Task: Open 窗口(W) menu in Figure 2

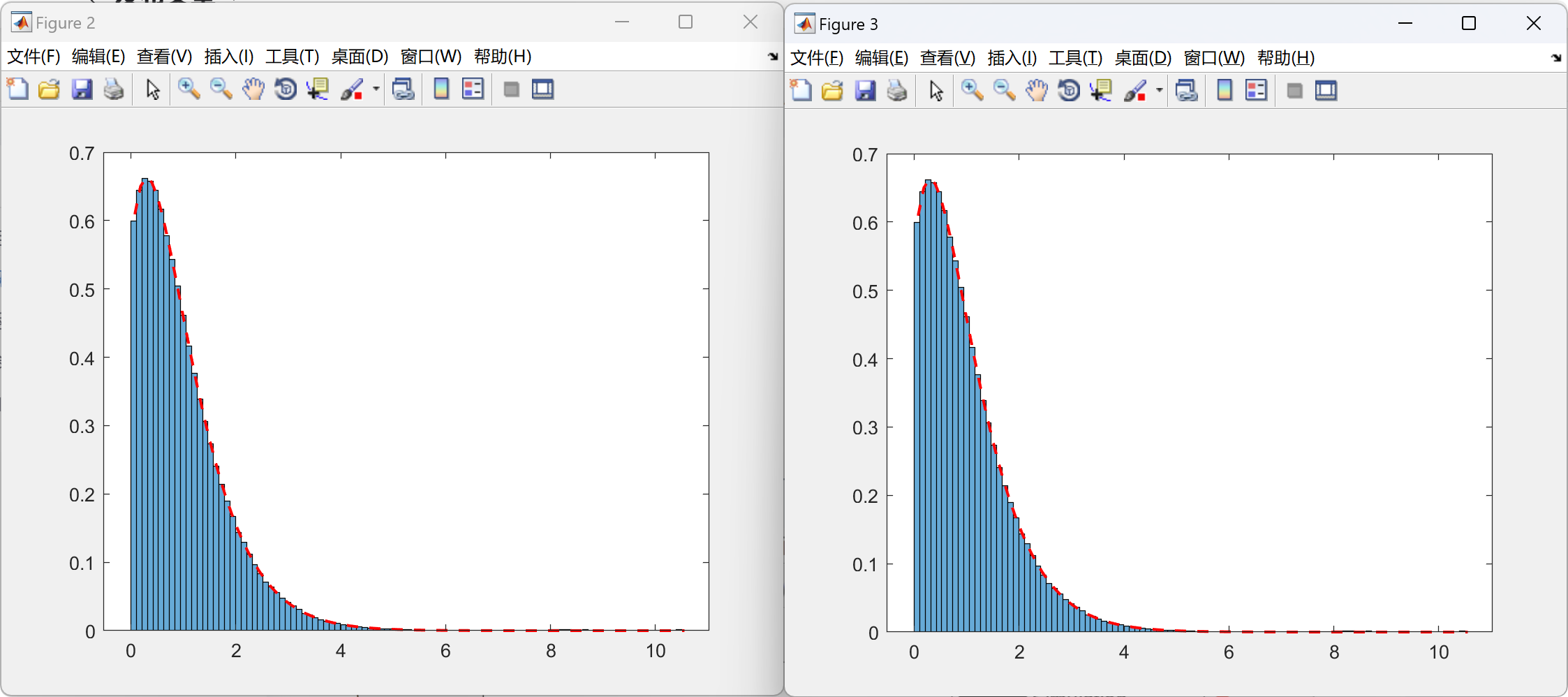Action: [x=431, y=57]
